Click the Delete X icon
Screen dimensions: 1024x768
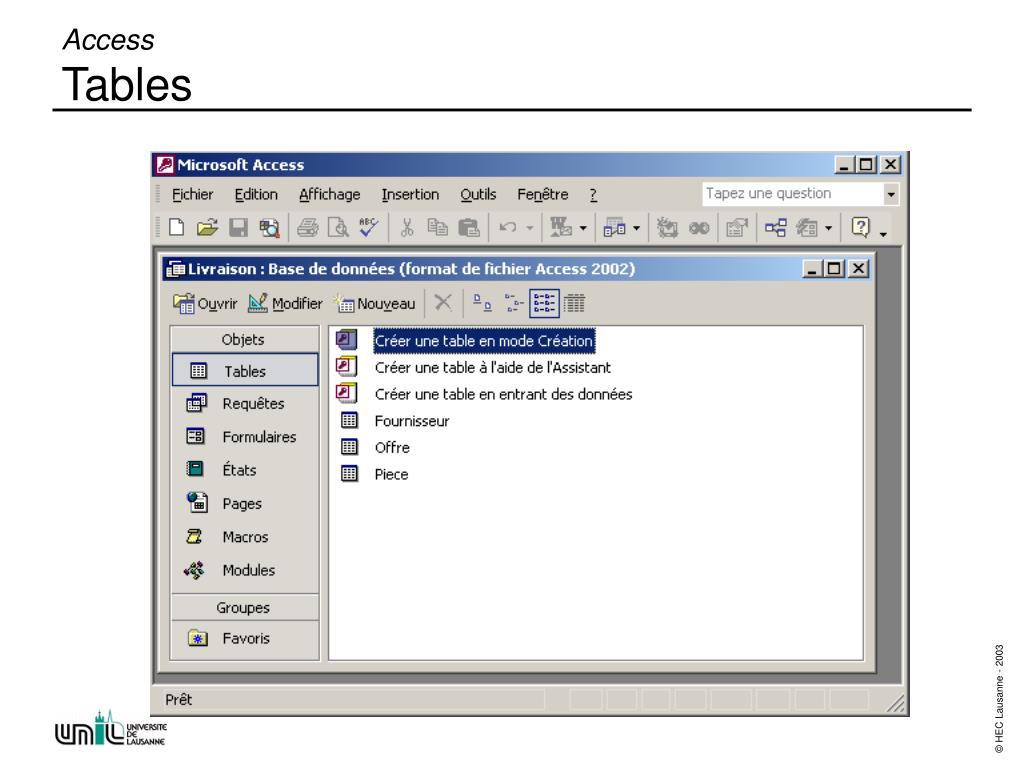pos(443,302)
